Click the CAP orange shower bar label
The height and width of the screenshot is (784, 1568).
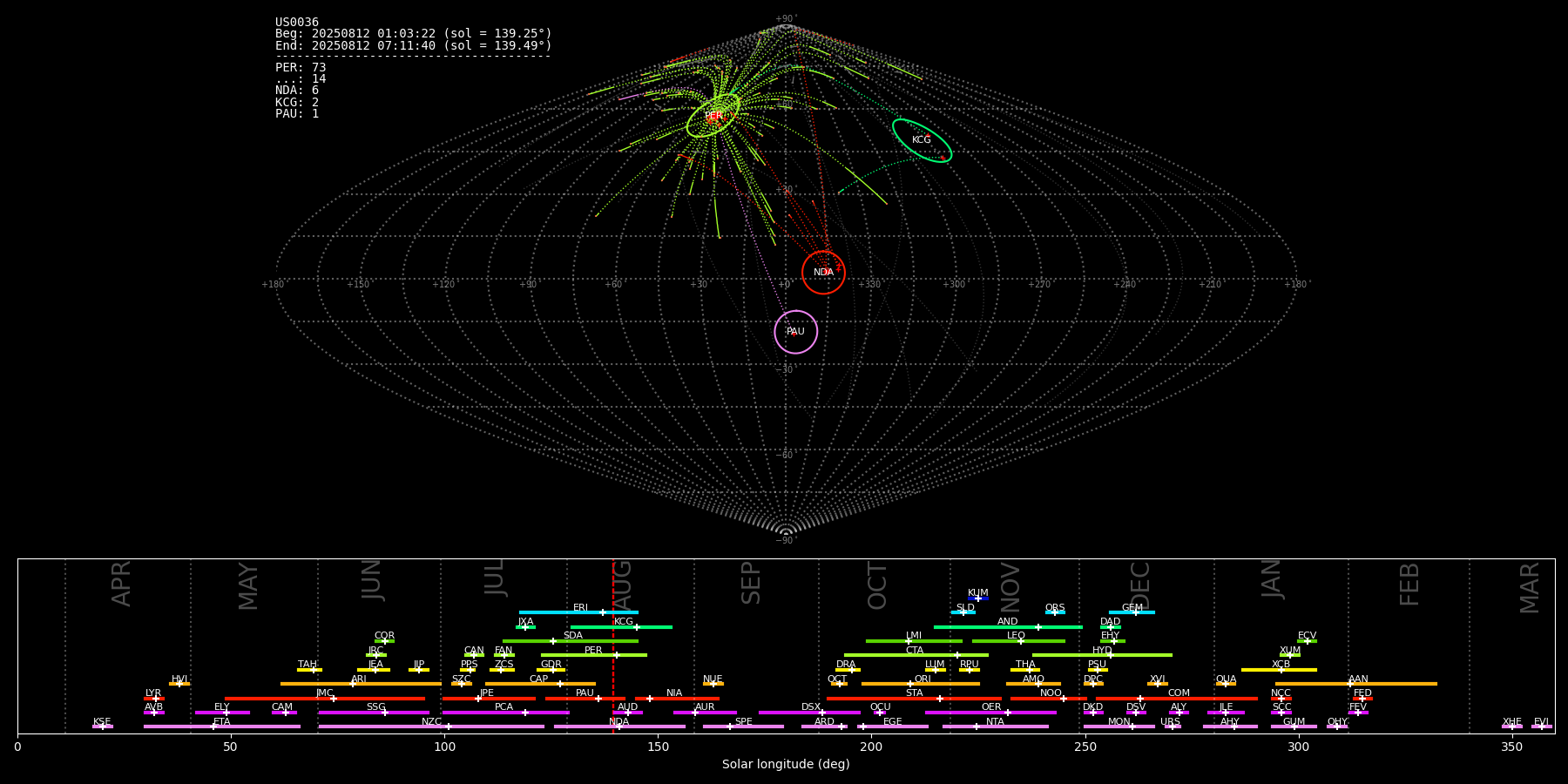[x=539, y=679]
